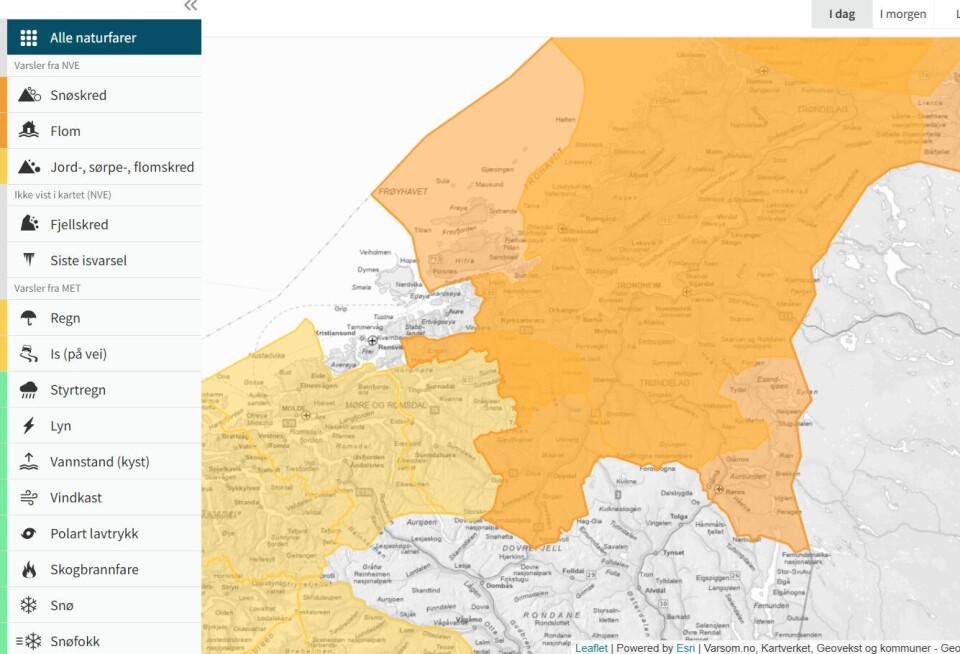960x654 pixels.
Task: Toggle the Jord-, sørpe-, flomskred layer
Action: coord(122,167)
